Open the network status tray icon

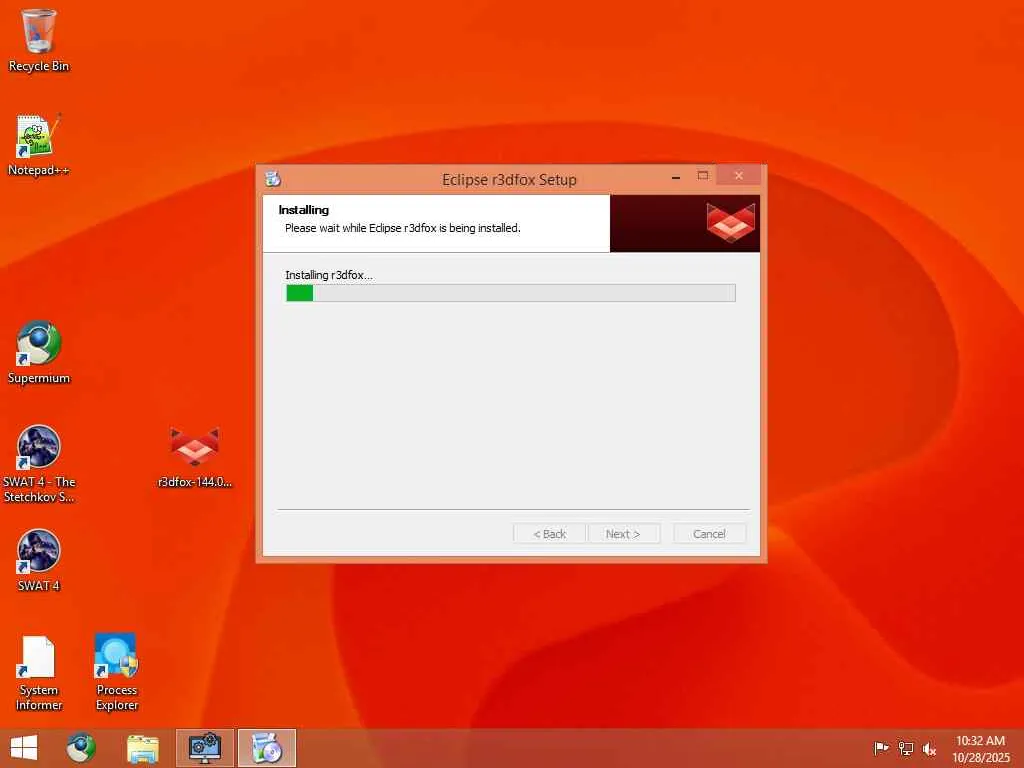pyautogui.click(x=905, y=748)
